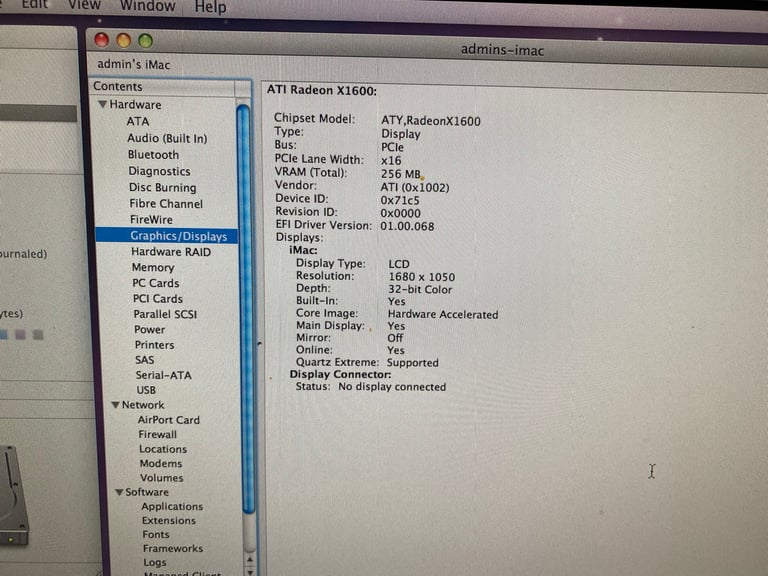
Task: Click the x16 PCIe Lane Width value
Action: (391, 161)
